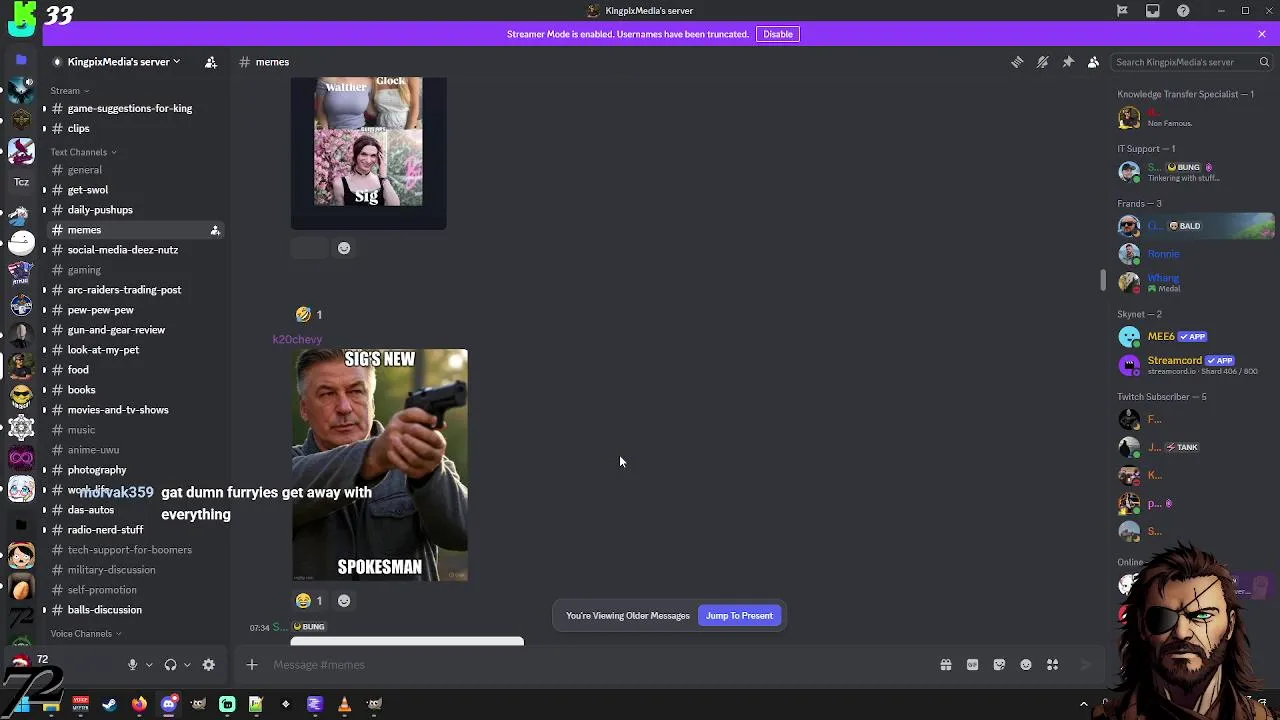Toggle the rolling-laugh reaction with count 1
Screen dimensions: 1280x720
[x=309, y=315]
